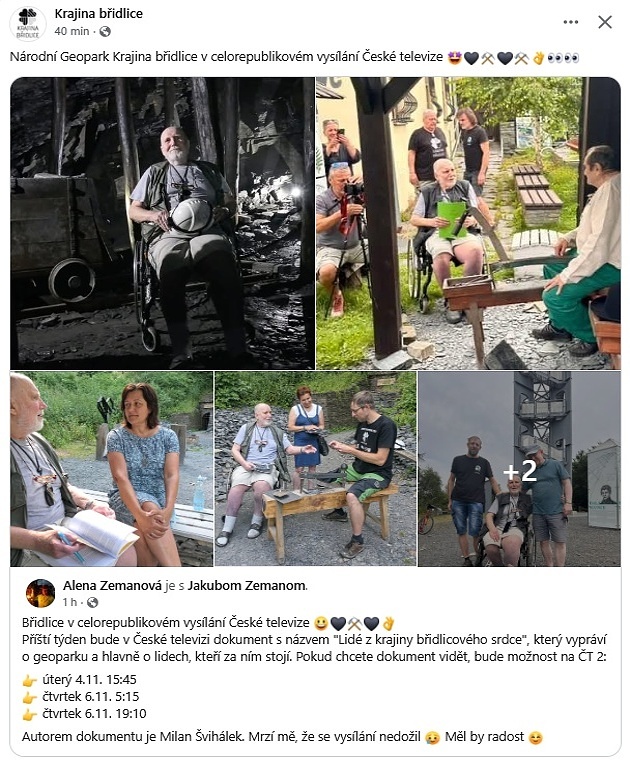Image resolution: width=630 pixels, height=763 pixels.
Task: Click Alena Zemanová's profile picture
Action: click(40, 593)
